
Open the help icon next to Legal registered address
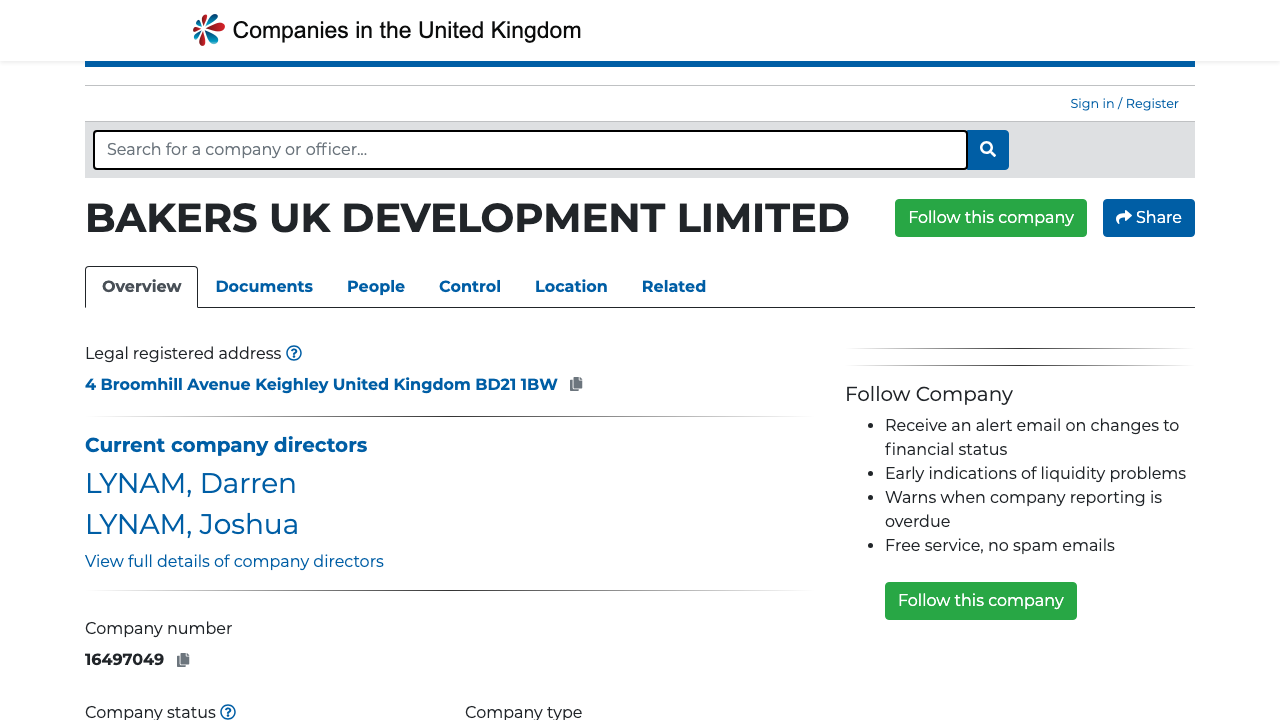point(294,353)
